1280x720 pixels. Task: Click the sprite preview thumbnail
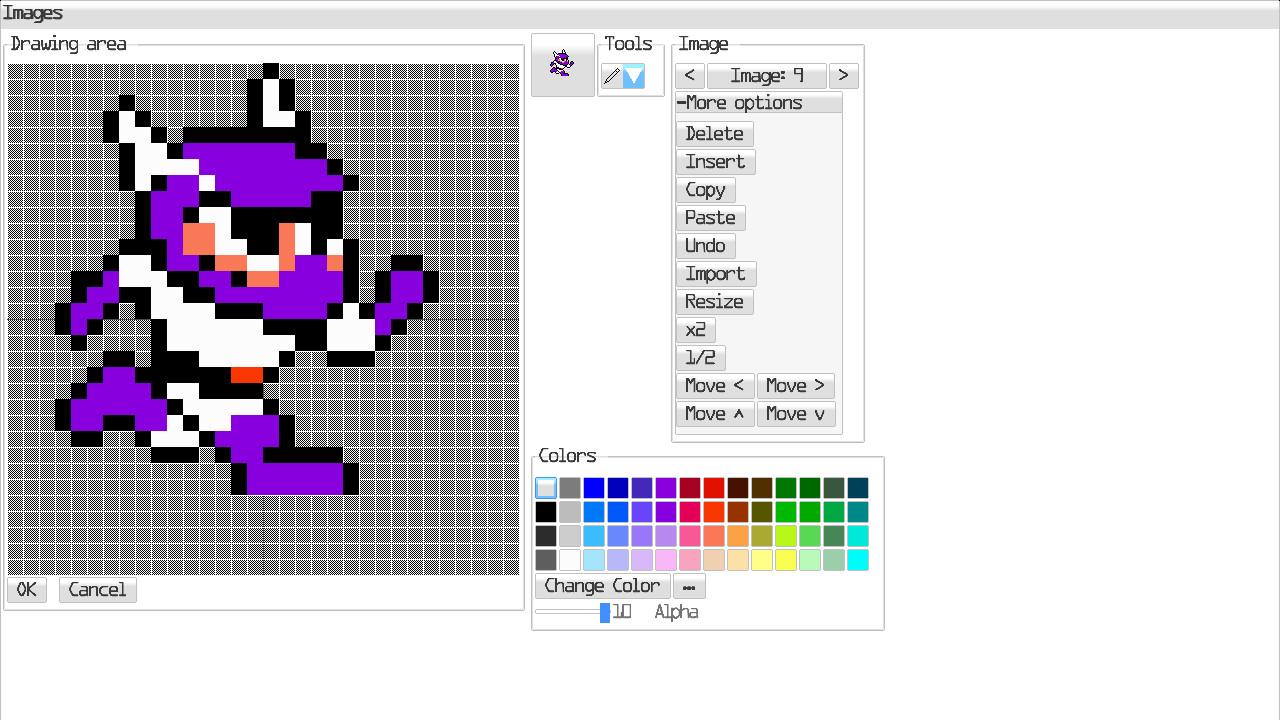562,65
